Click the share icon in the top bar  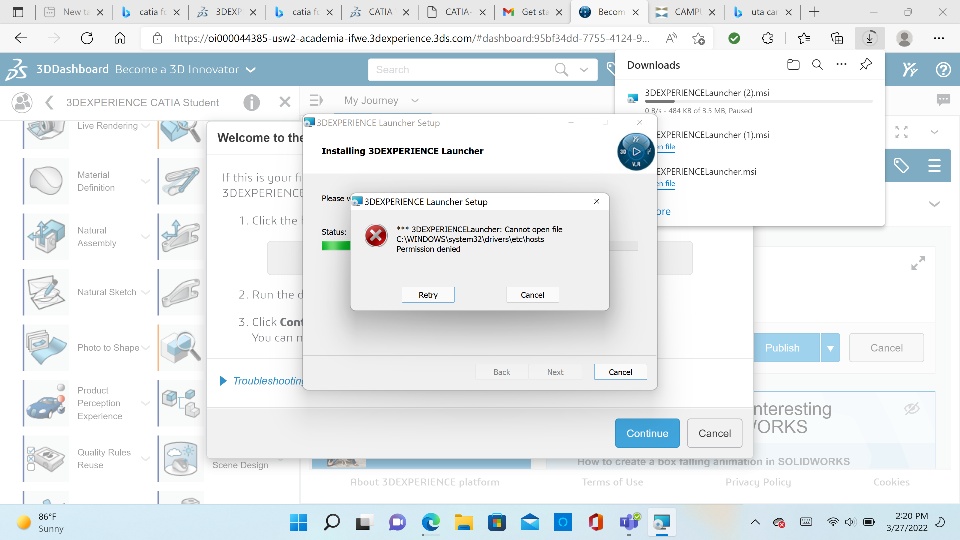910,70
